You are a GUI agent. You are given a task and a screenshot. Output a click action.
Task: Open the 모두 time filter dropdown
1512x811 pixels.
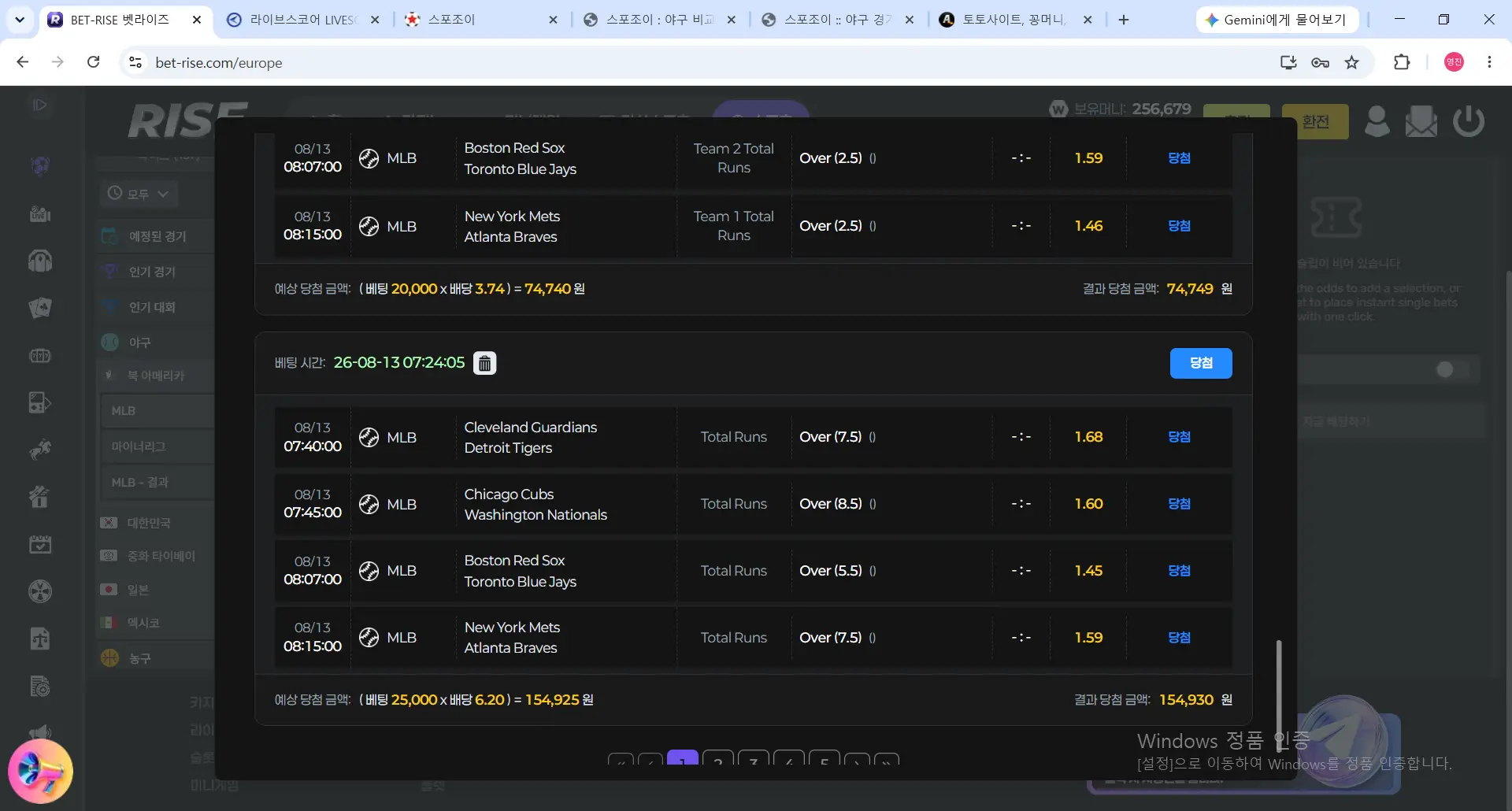coord(139,194)
